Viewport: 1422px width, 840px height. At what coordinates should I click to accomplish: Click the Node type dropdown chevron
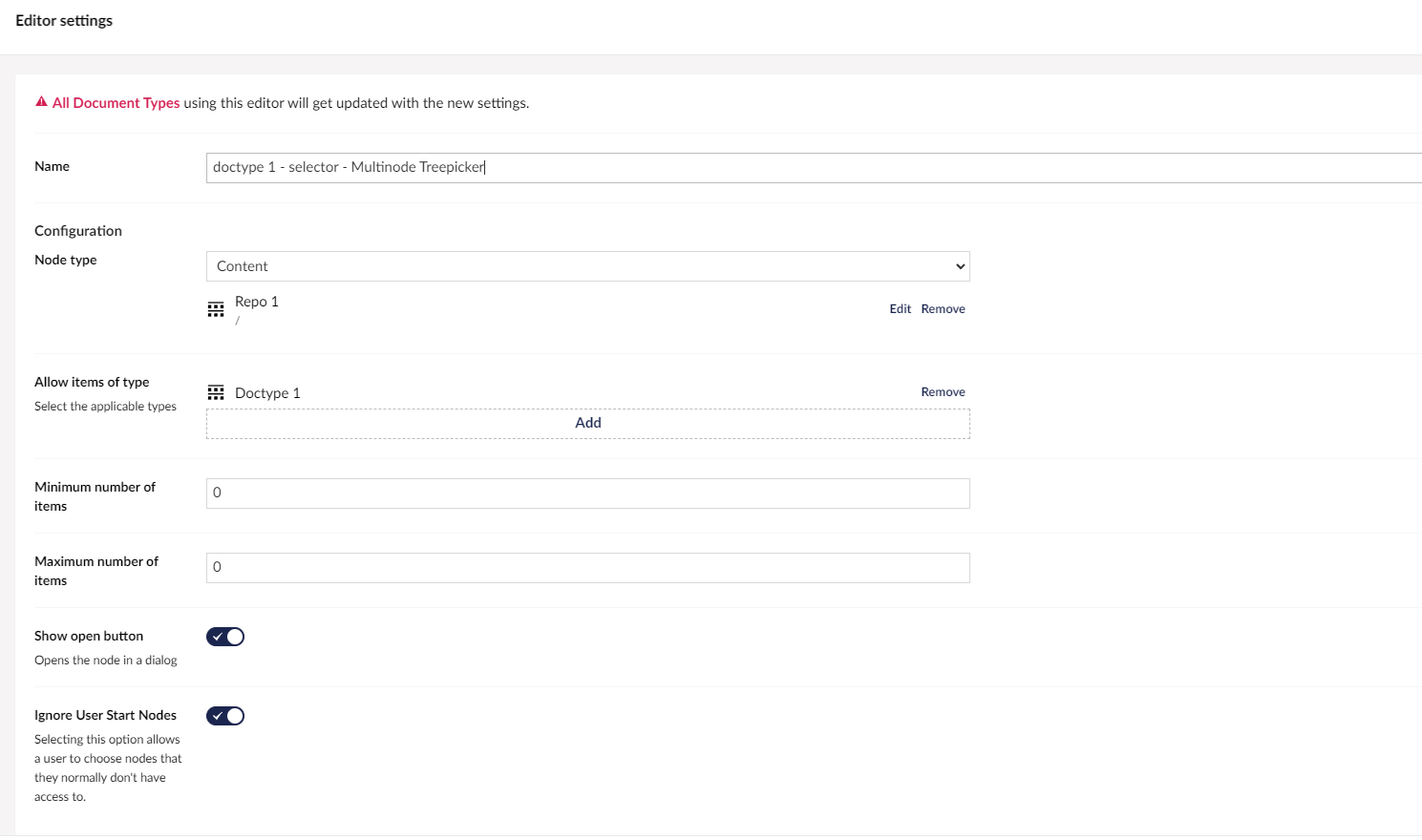point(960,266)
